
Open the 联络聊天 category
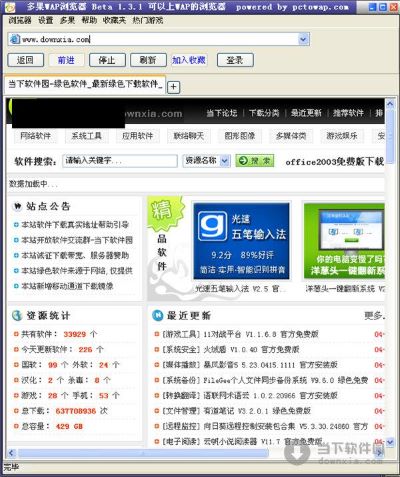click(x=189, y=136)
